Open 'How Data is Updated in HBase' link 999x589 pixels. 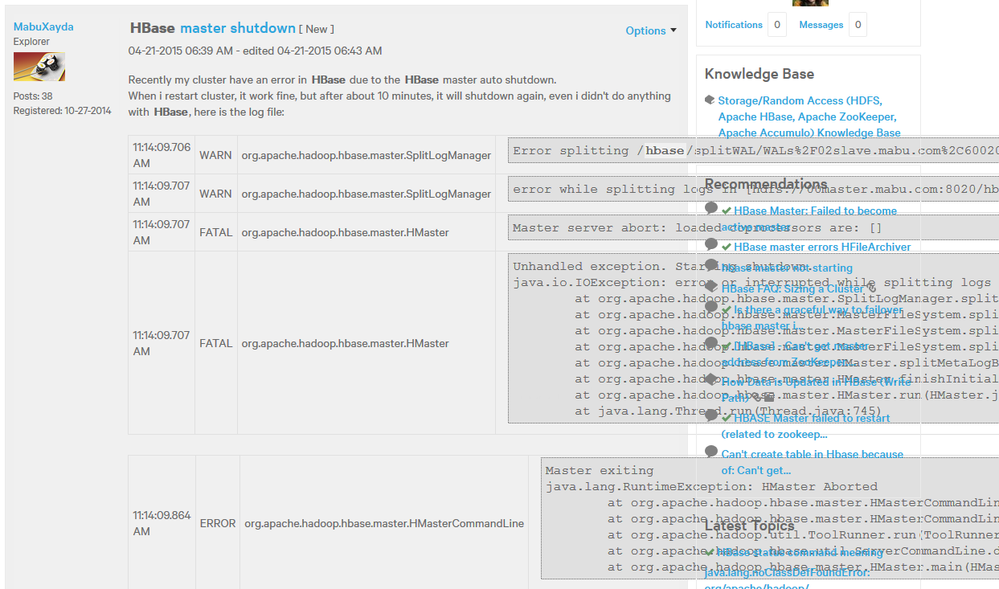tap(816, 389)
